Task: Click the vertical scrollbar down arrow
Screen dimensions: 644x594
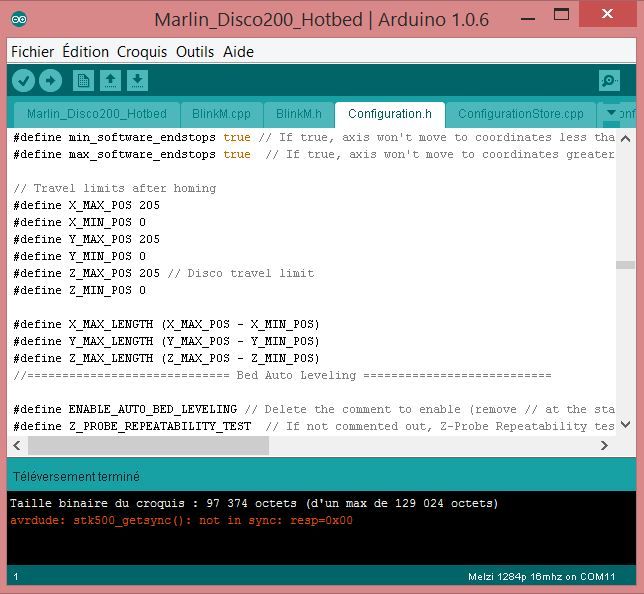Action: pyautogui.click(x=626, y=425)
